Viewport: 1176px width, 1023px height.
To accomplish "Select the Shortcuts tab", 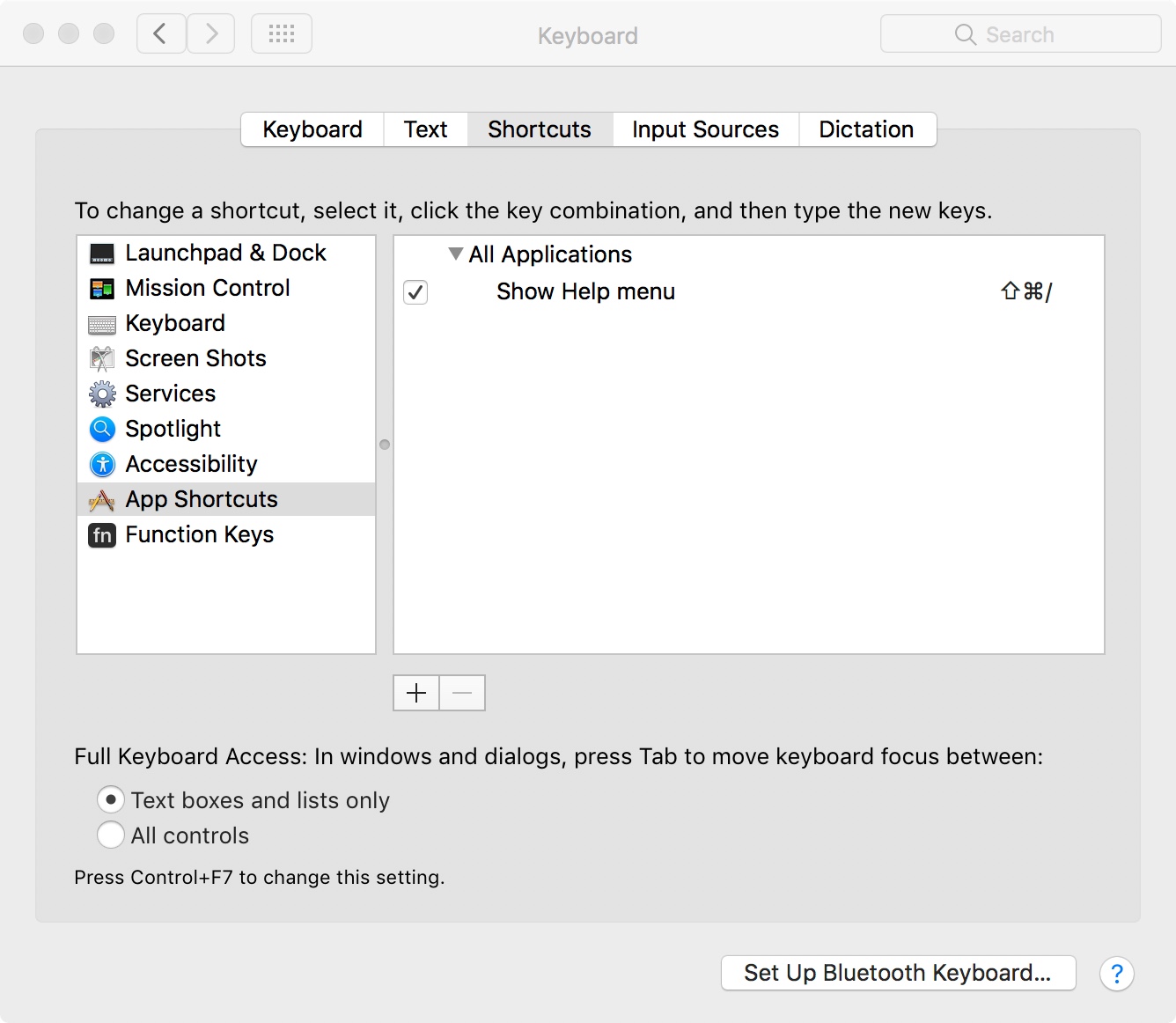I will coord(540,129).
